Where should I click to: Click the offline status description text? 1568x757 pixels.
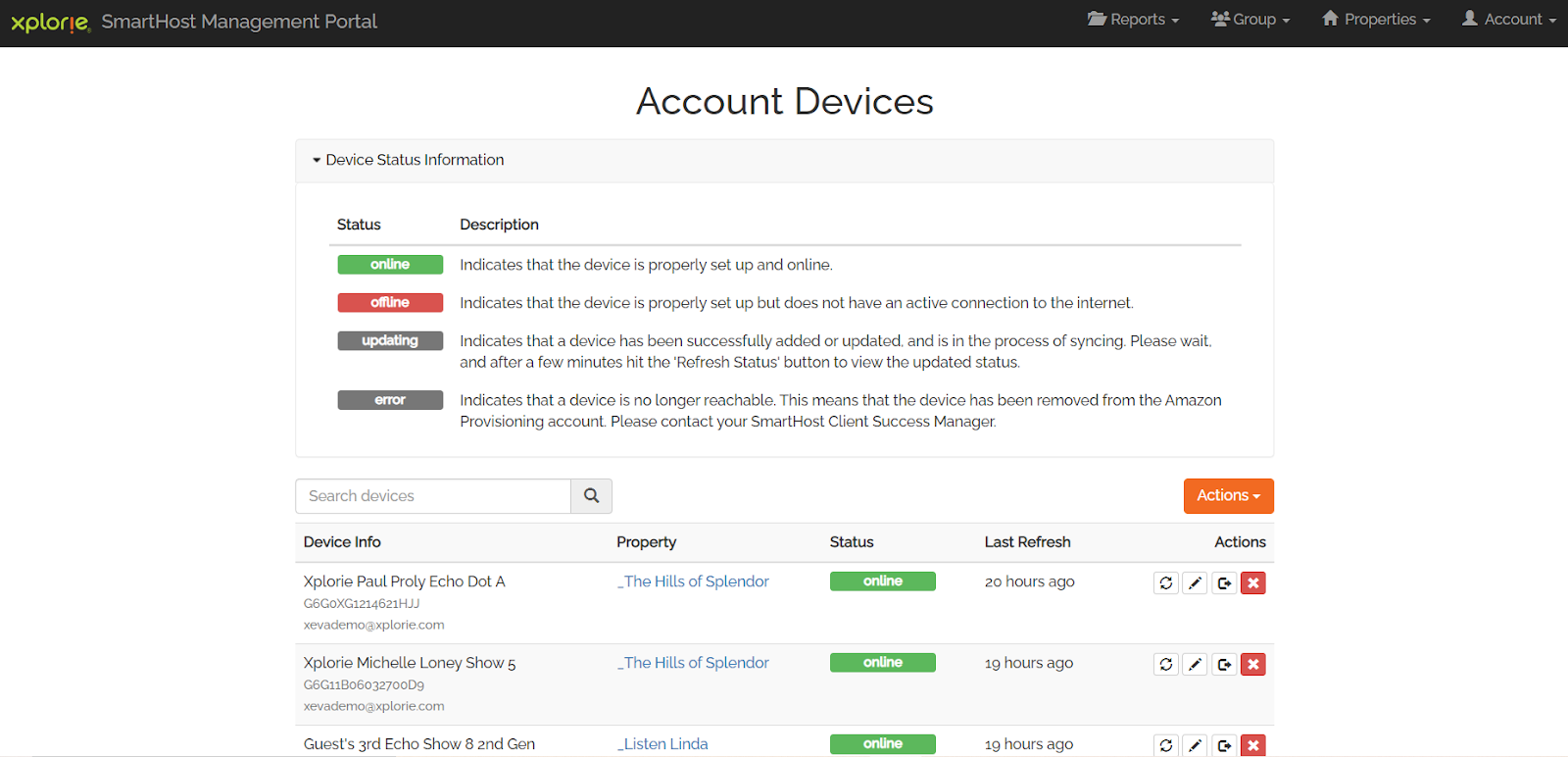(797, 303)
